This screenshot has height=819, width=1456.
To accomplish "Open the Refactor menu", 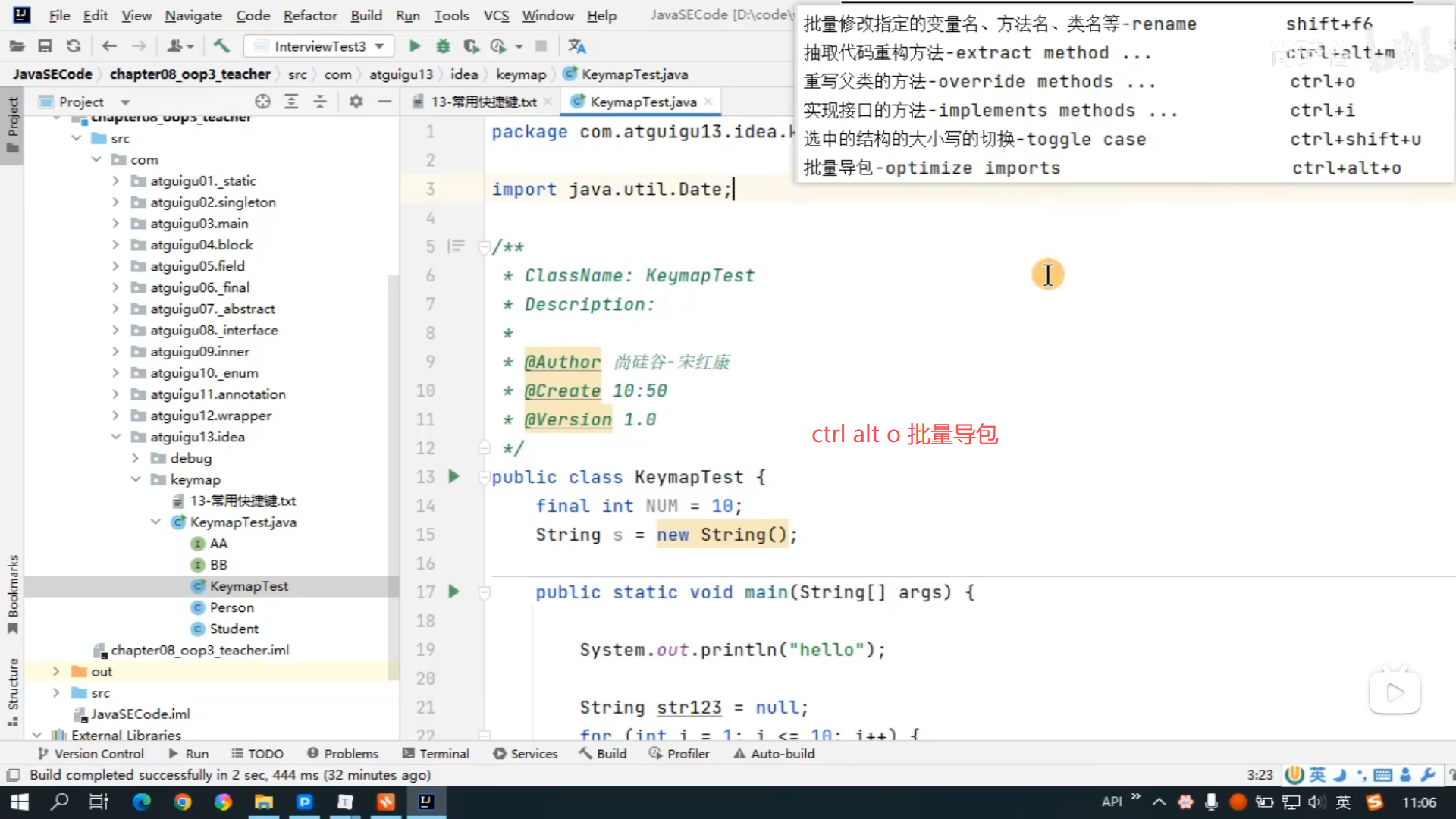I will click(309, 15).
